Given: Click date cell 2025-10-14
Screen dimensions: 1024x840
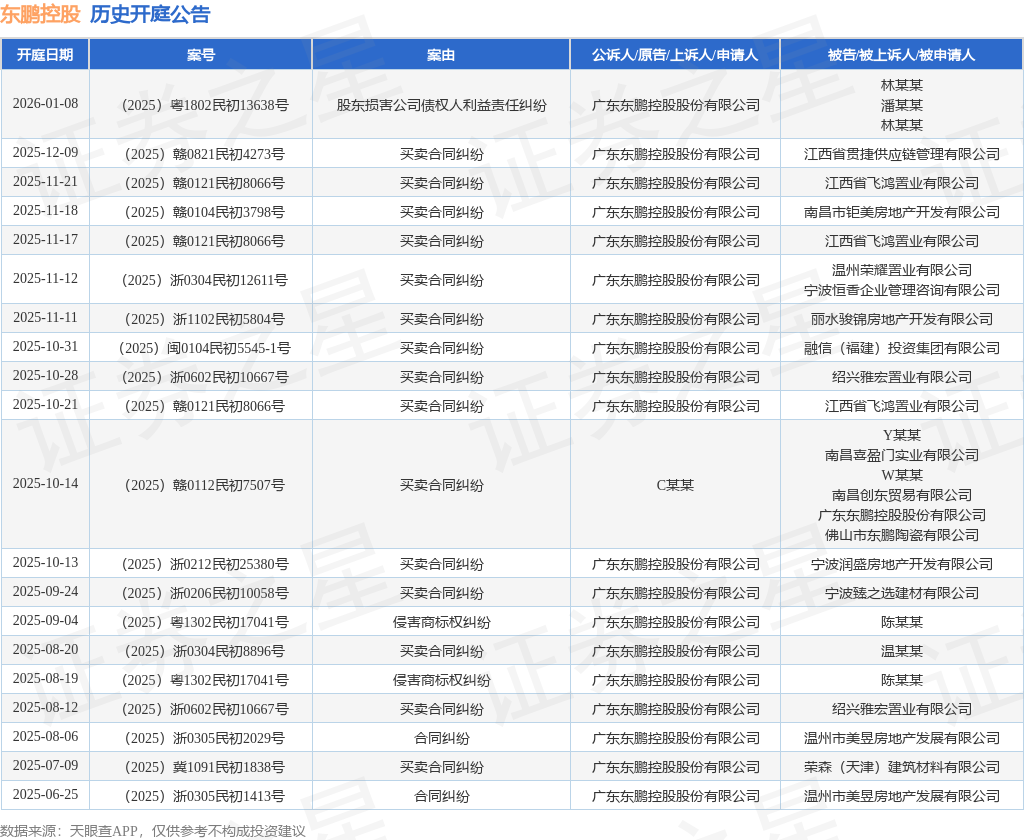Looking at the screenshot, I should (x=45, y=483).
